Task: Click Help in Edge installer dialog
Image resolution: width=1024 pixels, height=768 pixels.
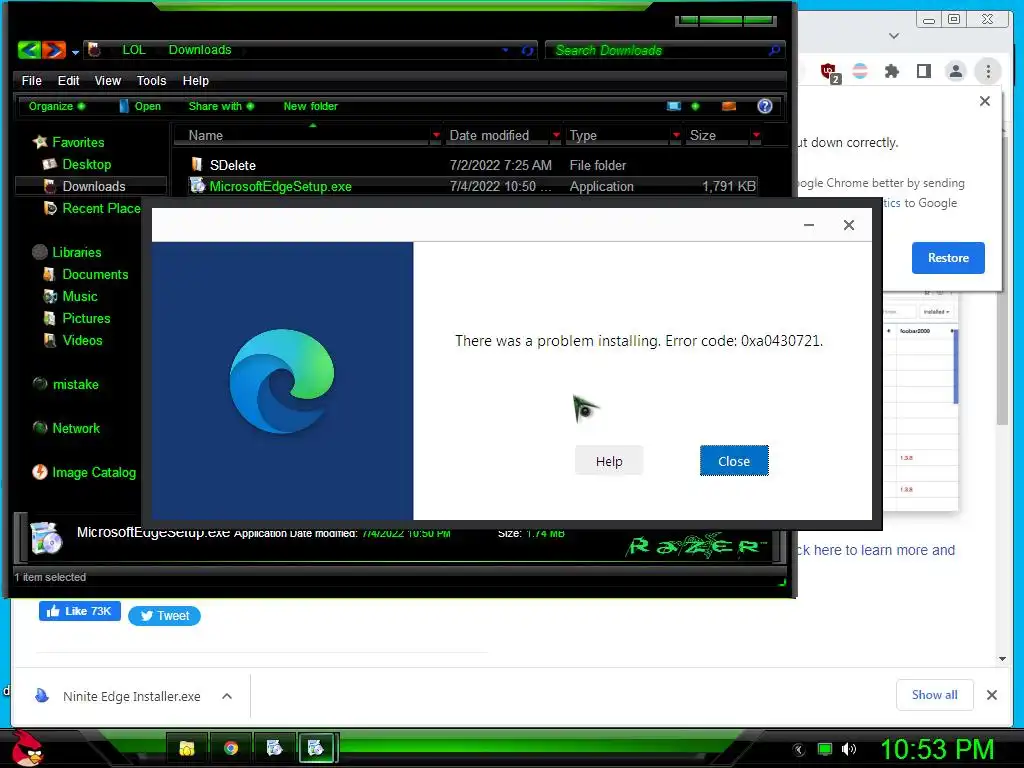Action: click(609, 461)
